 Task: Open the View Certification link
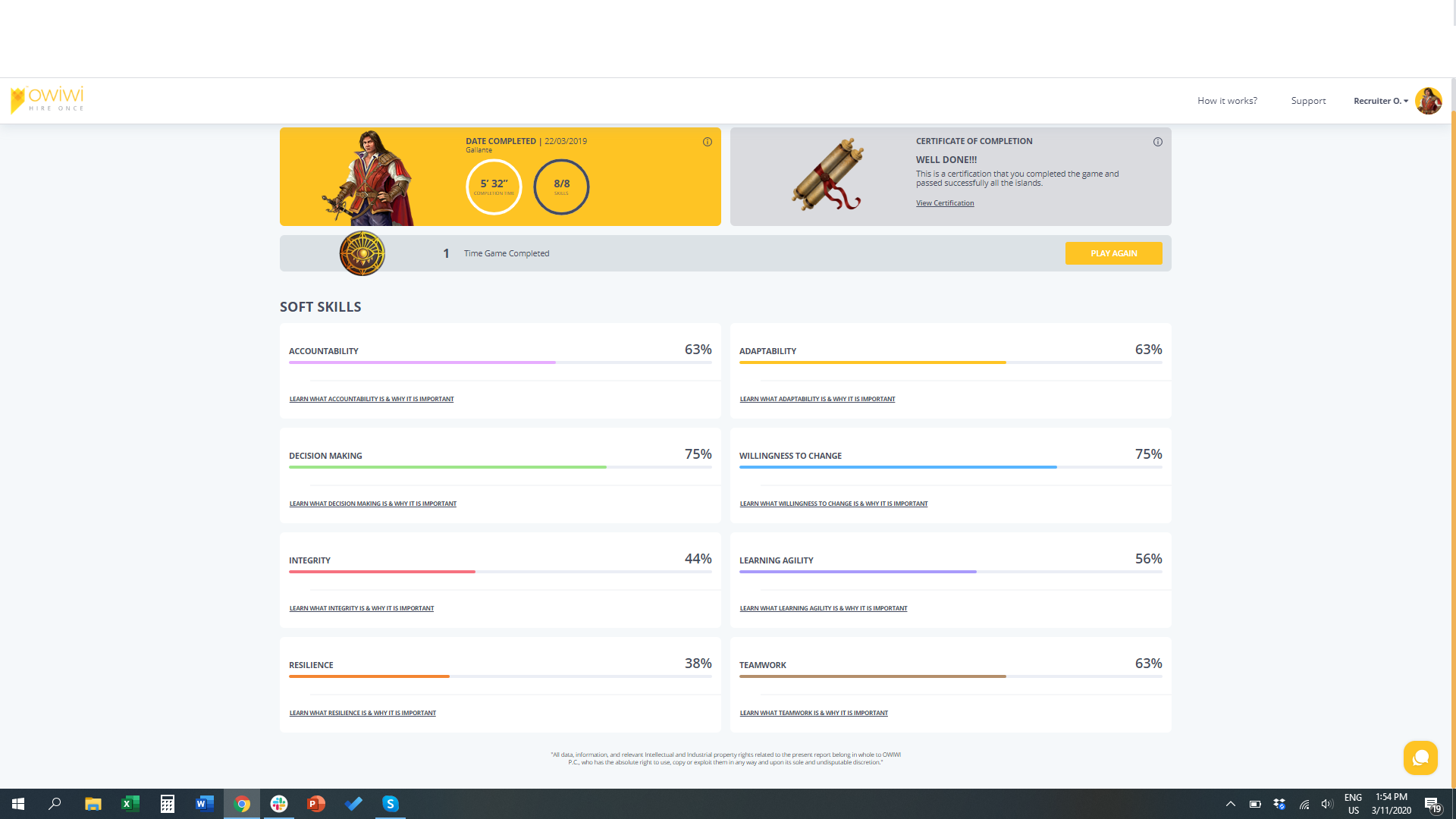pos(945,202)
